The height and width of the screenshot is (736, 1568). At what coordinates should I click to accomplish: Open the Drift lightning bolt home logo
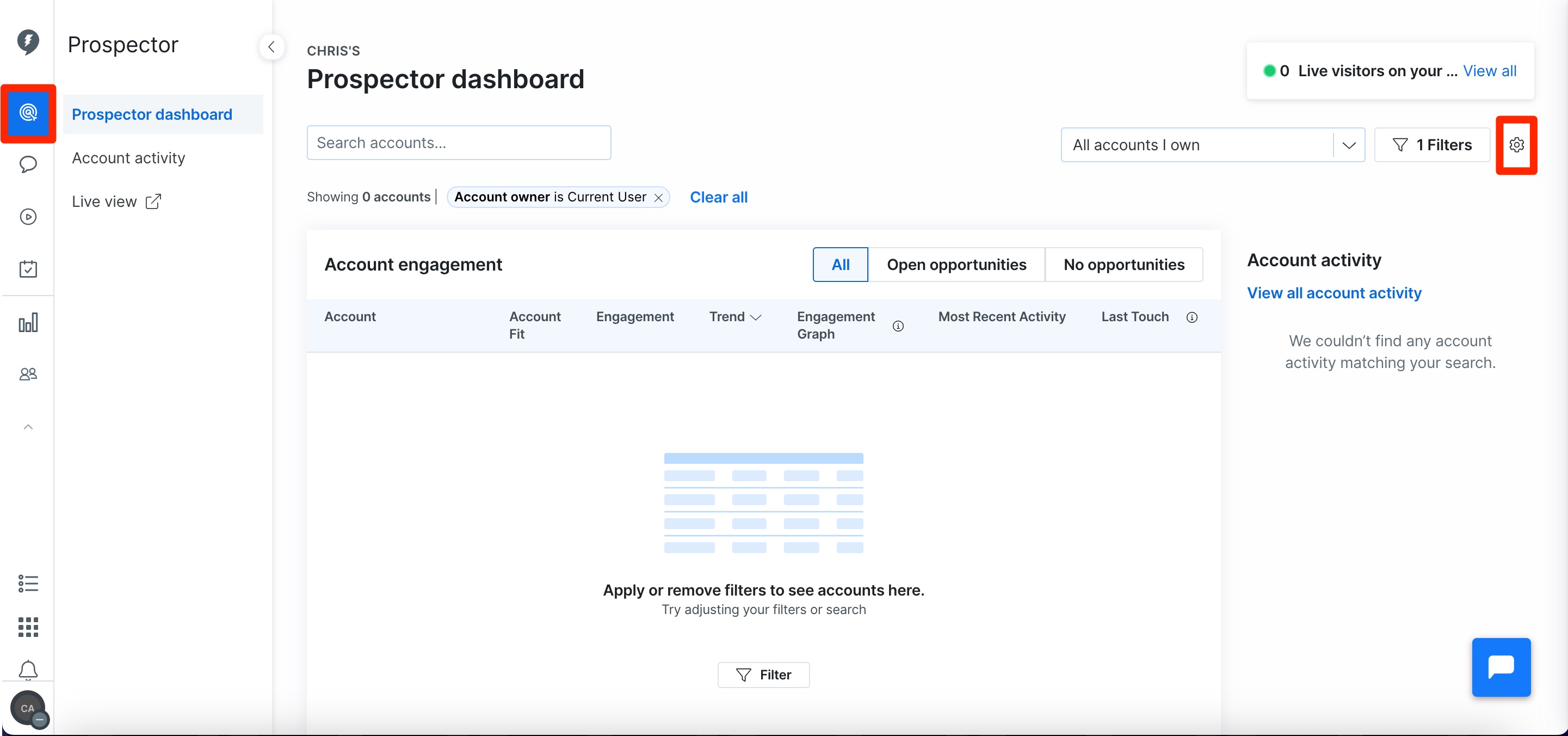coord(28,42)
